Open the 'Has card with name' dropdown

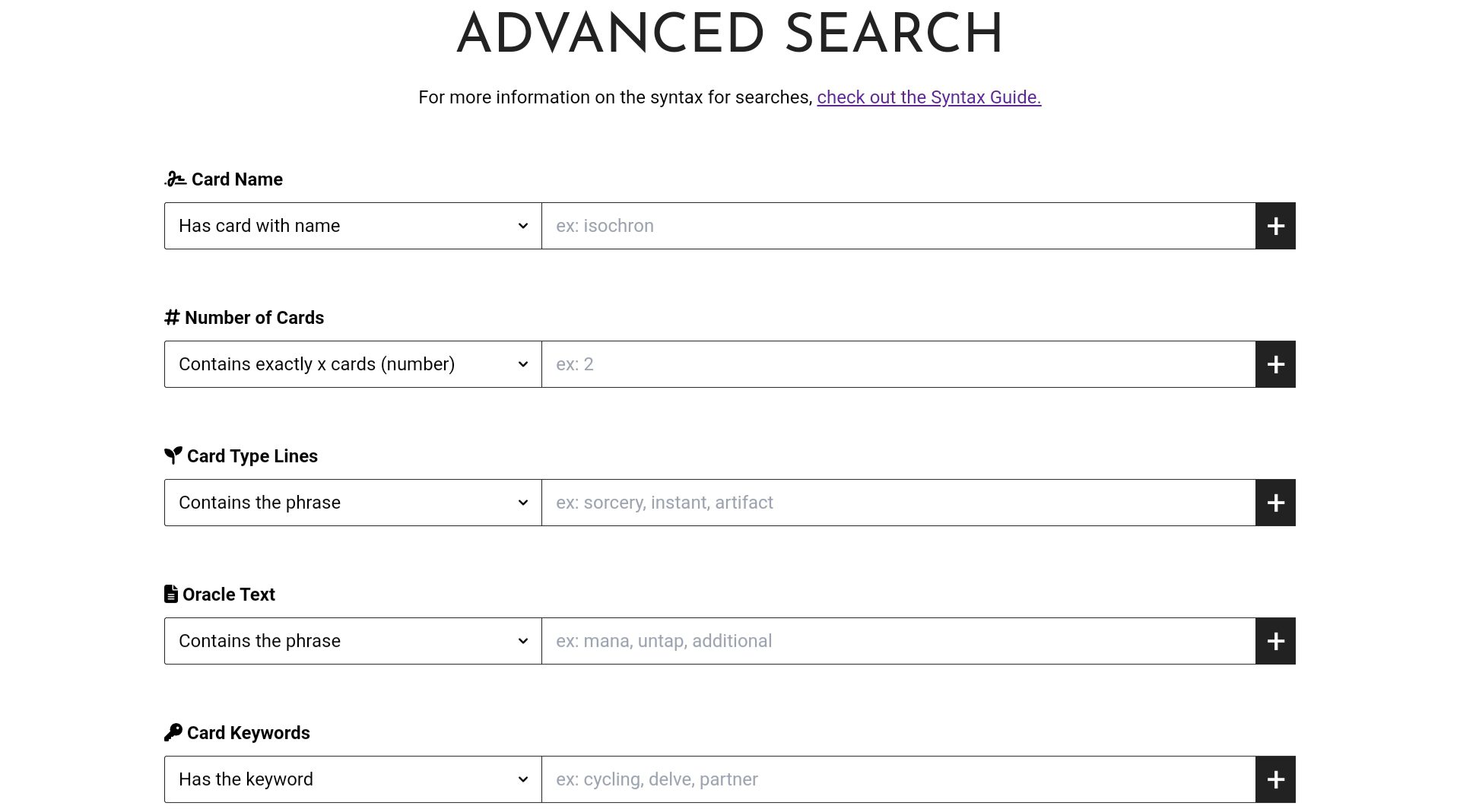pyautogui.click(x=353, y=226)
